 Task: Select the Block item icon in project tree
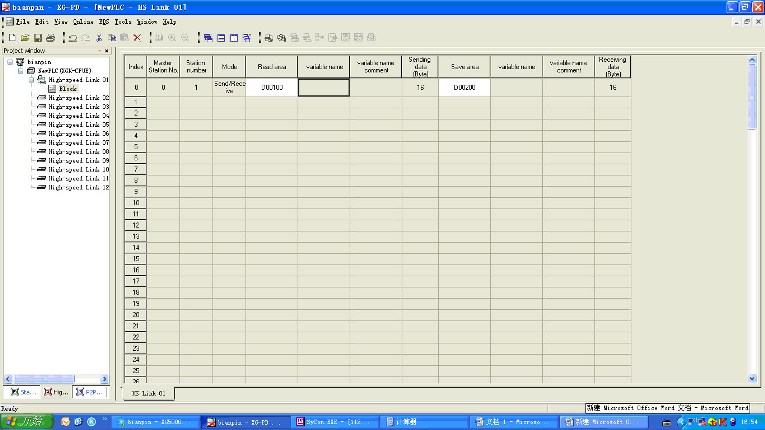pyautogui.click(x=52, y=88)
